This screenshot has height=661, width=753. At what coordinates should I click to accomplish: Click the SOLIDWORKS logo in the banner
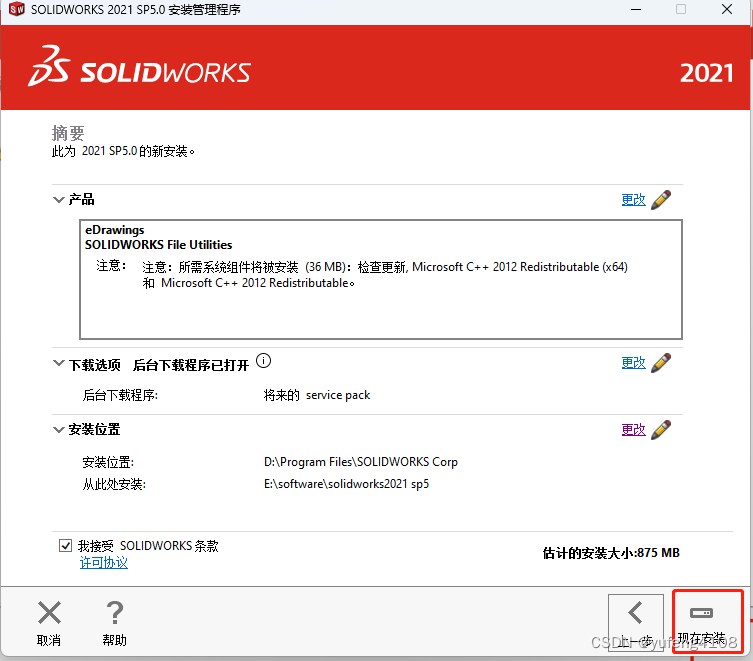click(x=140, y=72)
